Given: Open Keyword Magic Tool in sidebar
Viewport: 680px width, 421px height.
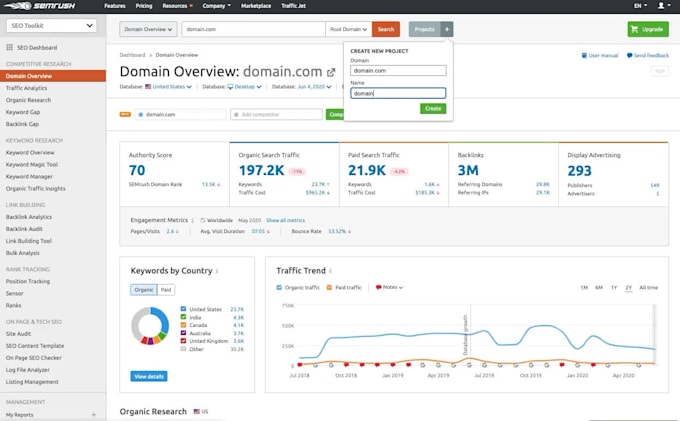Looking at the screenshot, I should (x=32, y=165).
